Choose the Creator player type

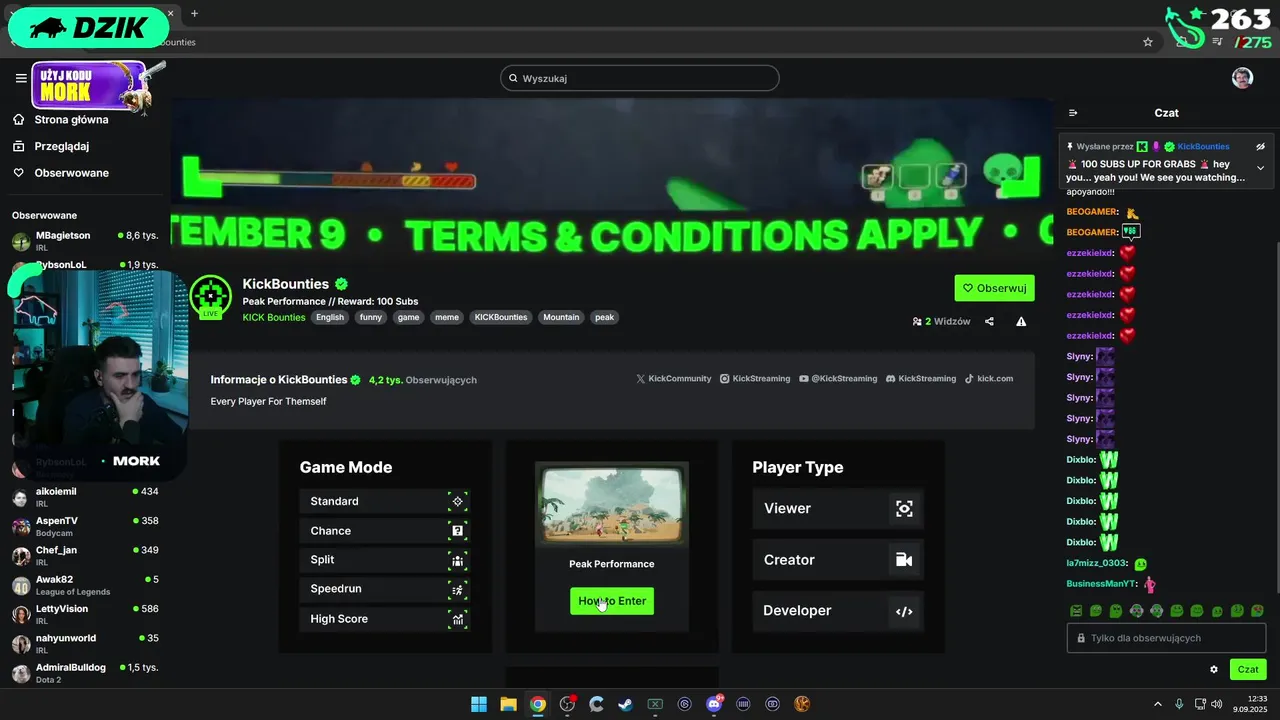(837, 560)
